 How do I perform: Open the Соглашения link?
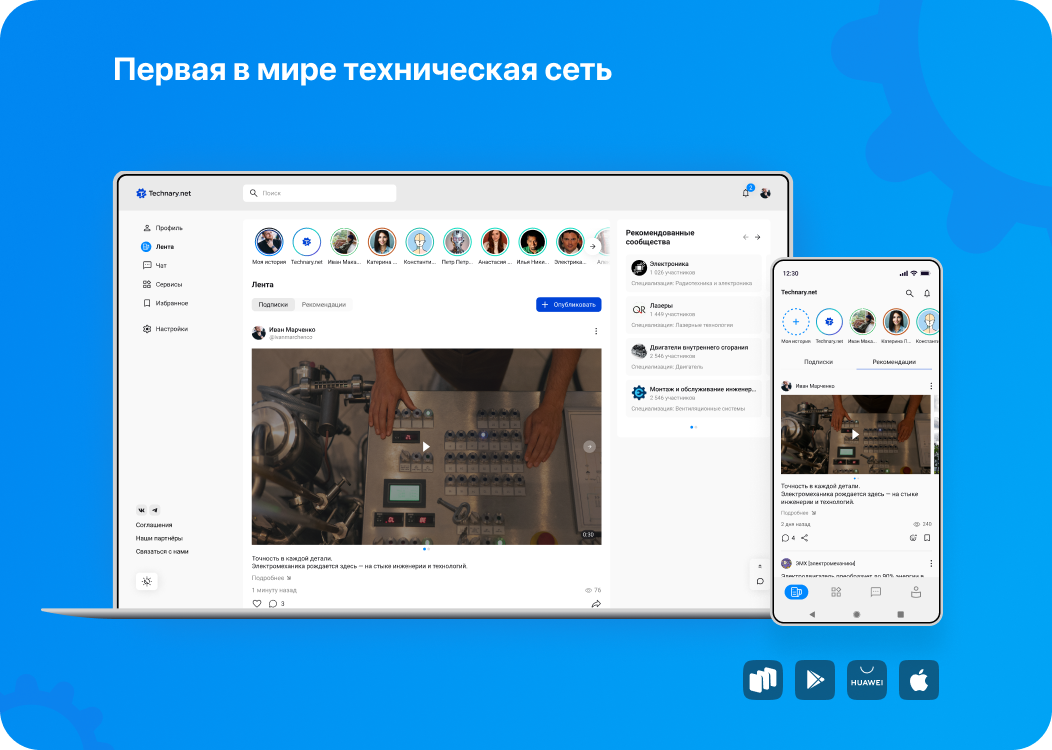pyautogui.click(x=154, y=525)
